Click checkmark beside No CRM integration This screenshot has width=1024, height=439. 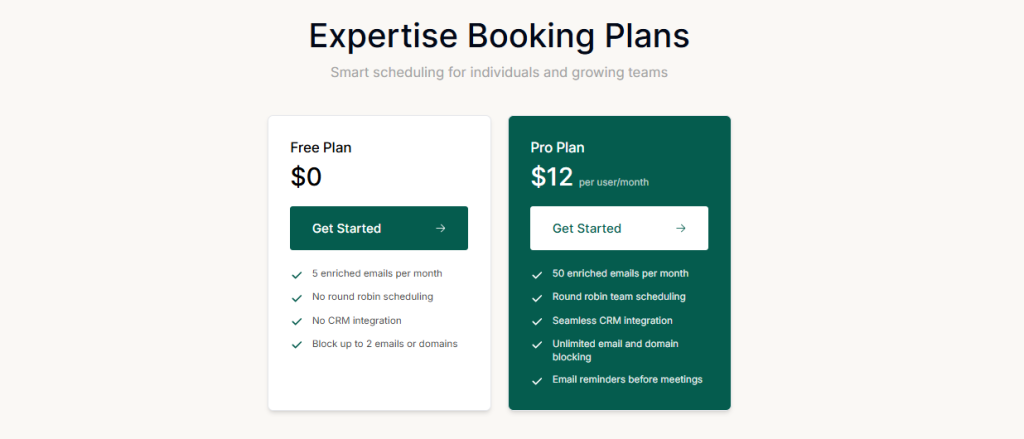pyautogui.click(x=297, y=321)
